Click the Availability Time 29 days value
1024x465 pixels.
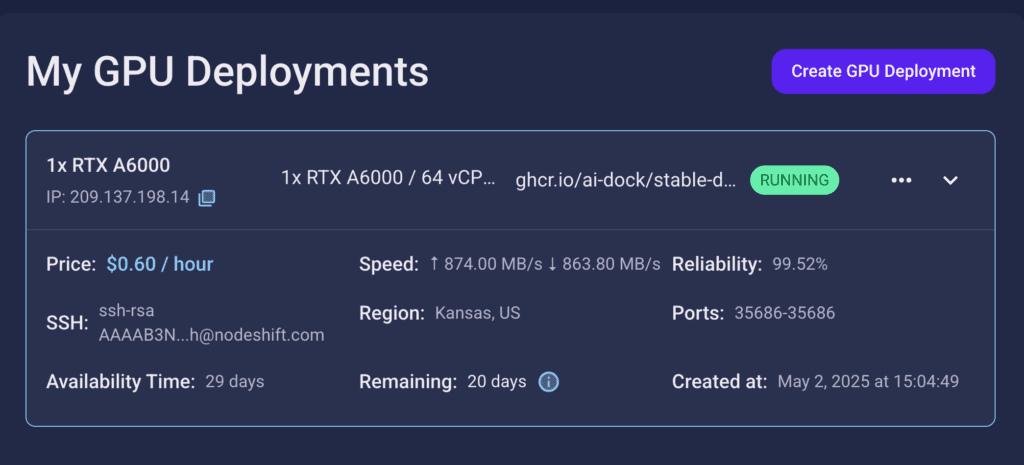click(x=234, y=382)
